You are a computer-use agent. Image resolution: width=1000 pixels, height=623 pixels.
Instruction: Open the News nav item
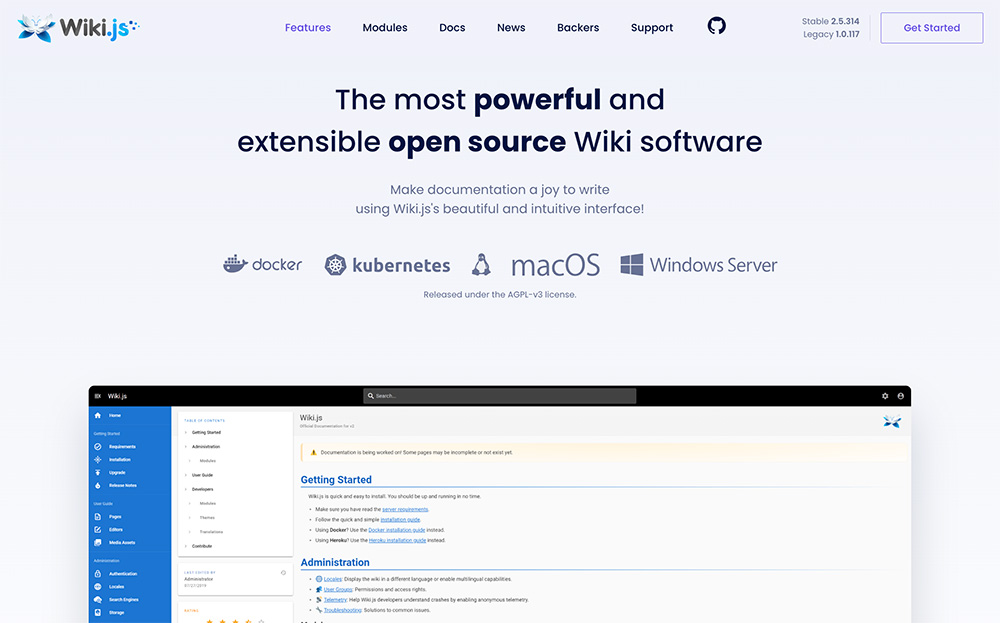511,27
